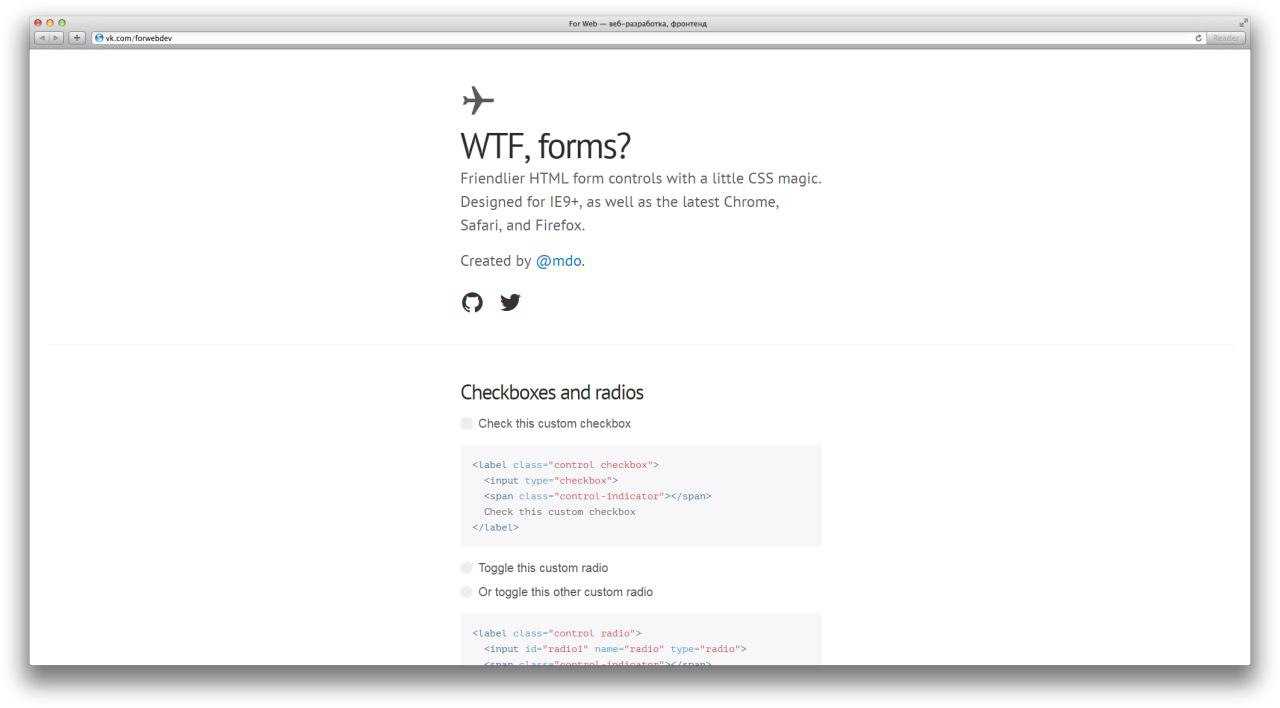Click the site favicon in address bar
The height and width of the screenshot is (708, 1280).
click(99, 38)
